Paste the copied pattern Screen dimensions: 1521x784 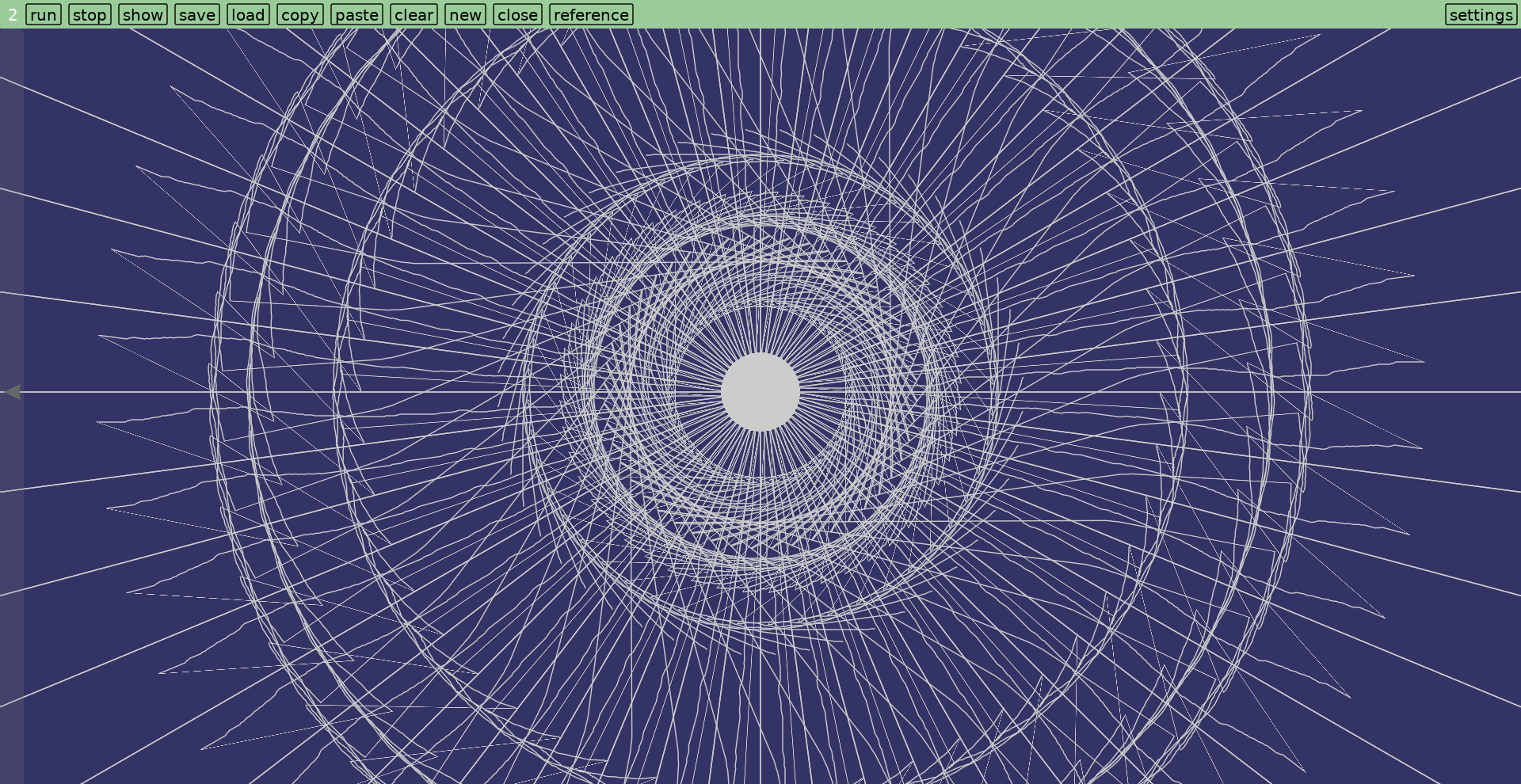tap(356, 14)
